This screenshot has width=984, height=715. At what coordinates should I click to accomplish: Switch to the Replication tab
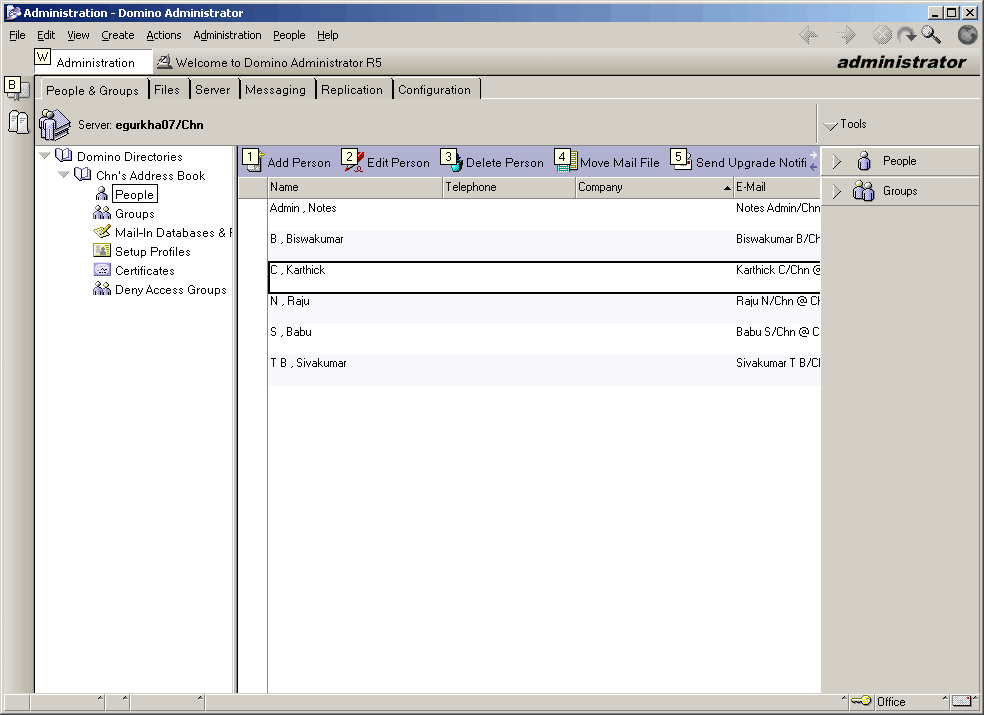click(352, 89)
